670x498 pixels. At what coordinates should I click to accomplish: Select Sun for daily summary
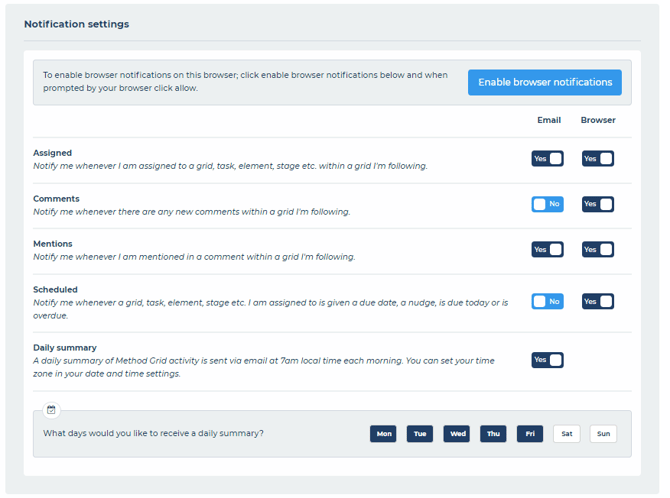point(603,434)
